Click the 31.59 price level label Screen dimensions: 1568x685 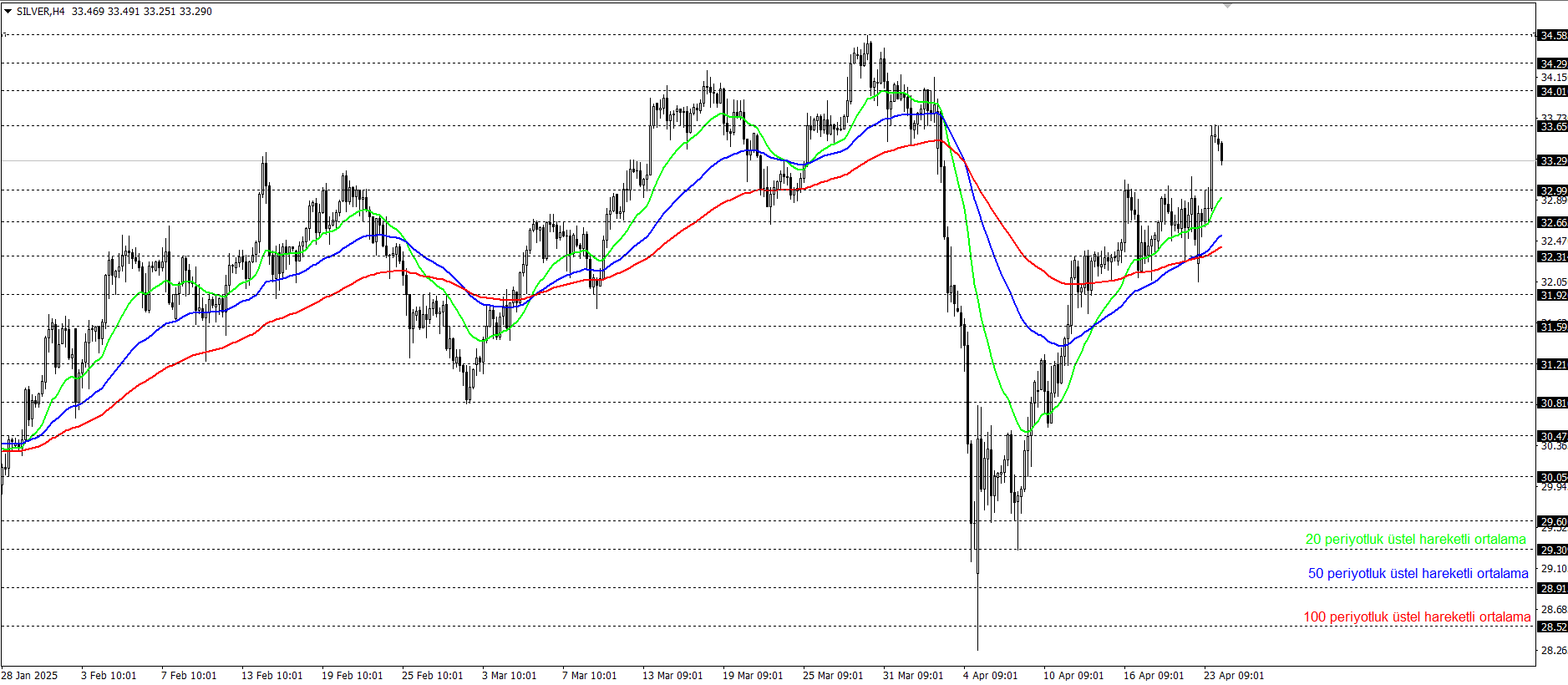(1553, 327)
